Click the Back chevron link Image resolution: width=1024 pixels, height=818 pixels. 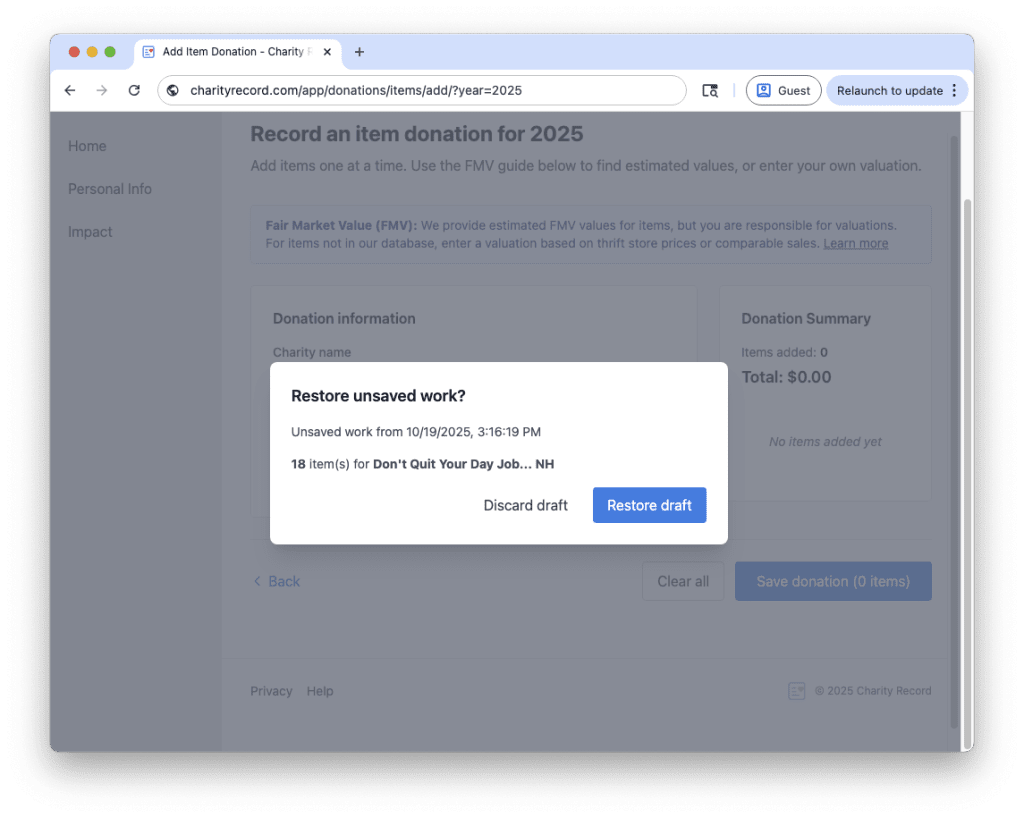pos(277,581)
